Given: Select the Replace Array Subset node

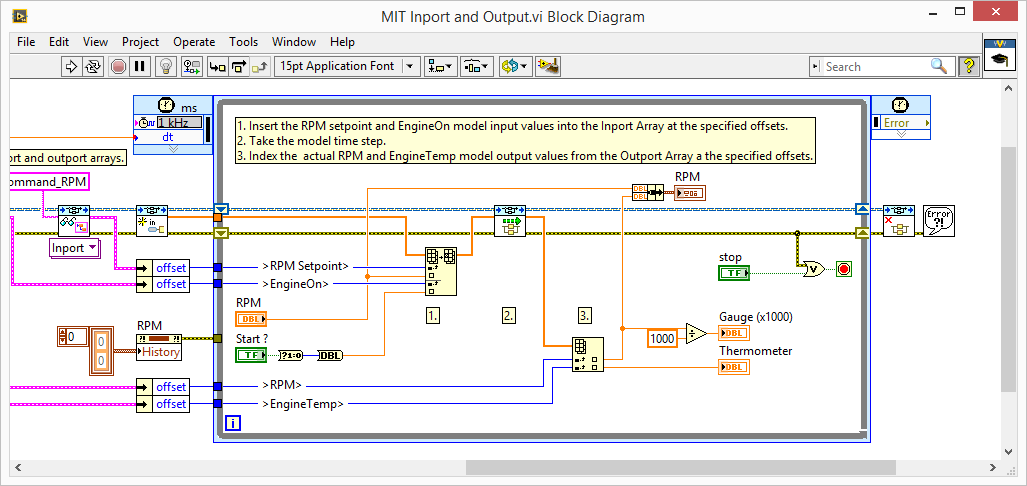Looking at the screenshot, I should [x=441, y=271].
